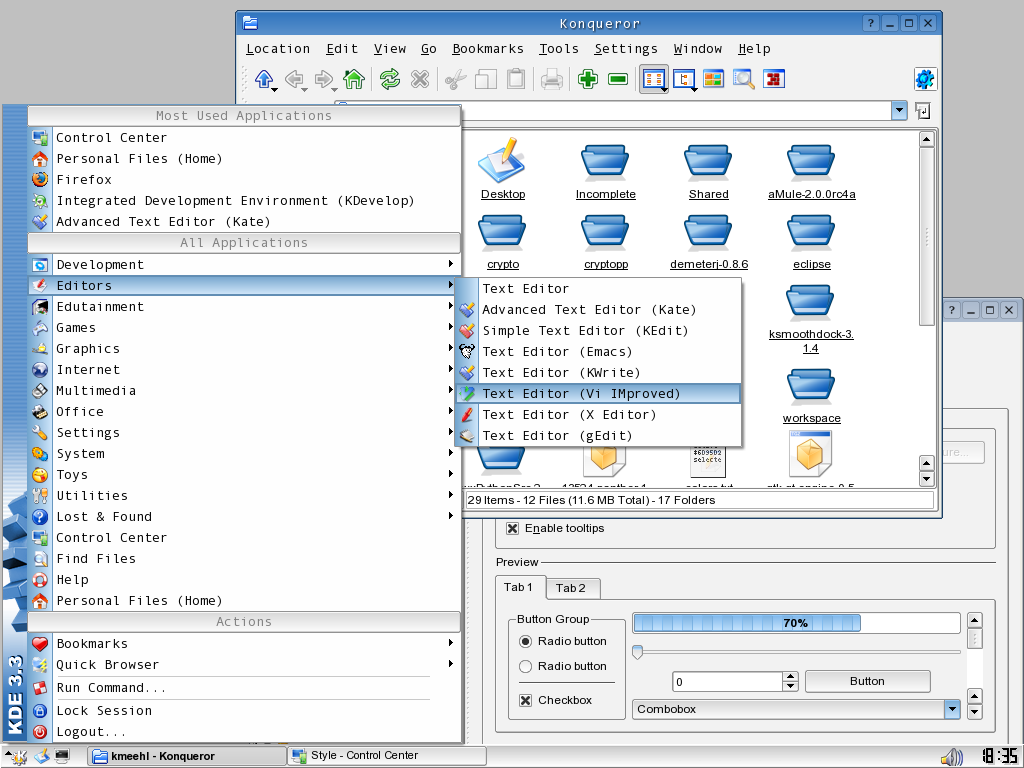The image size is (1024, 768).
Task: Open the Settings menu in Konqueror menu bar
Action: [626, 49]
